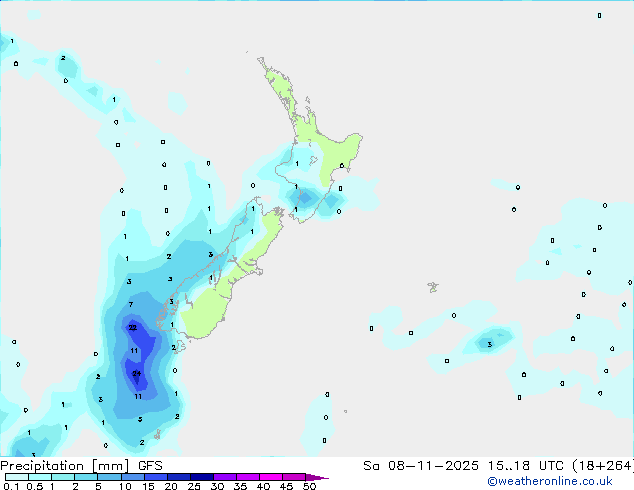634x490 pixels.
Task: Click the legend swatch between 0.5 and 1
Action: point(40,477)
